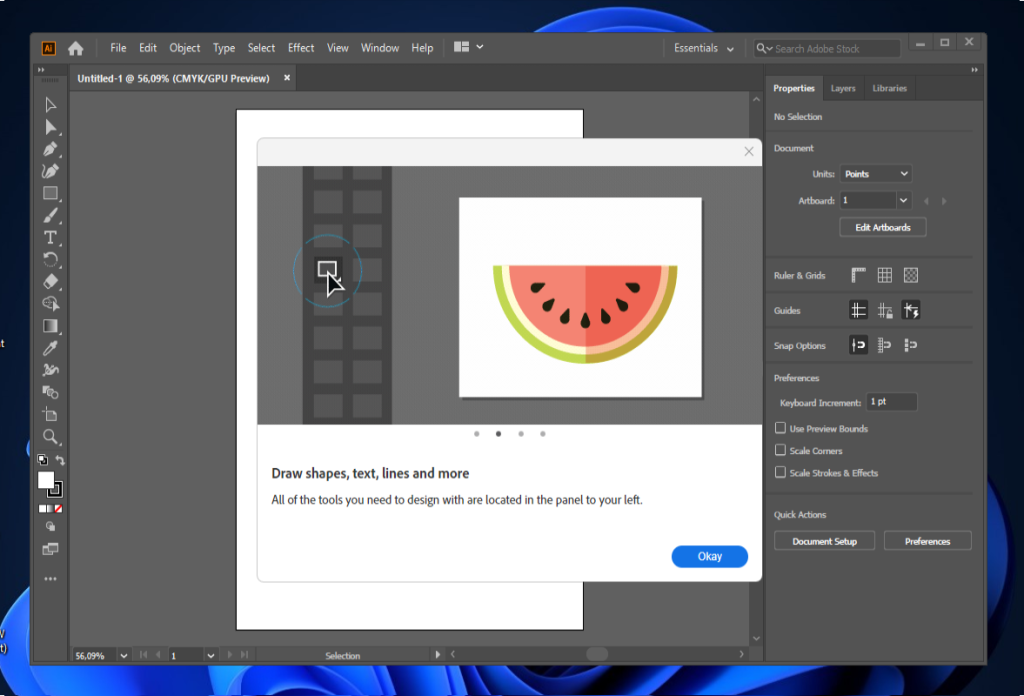This screenshot has height=696, width=1024.
Task: Close the Untitled-1 document tab
Action: 287,78
